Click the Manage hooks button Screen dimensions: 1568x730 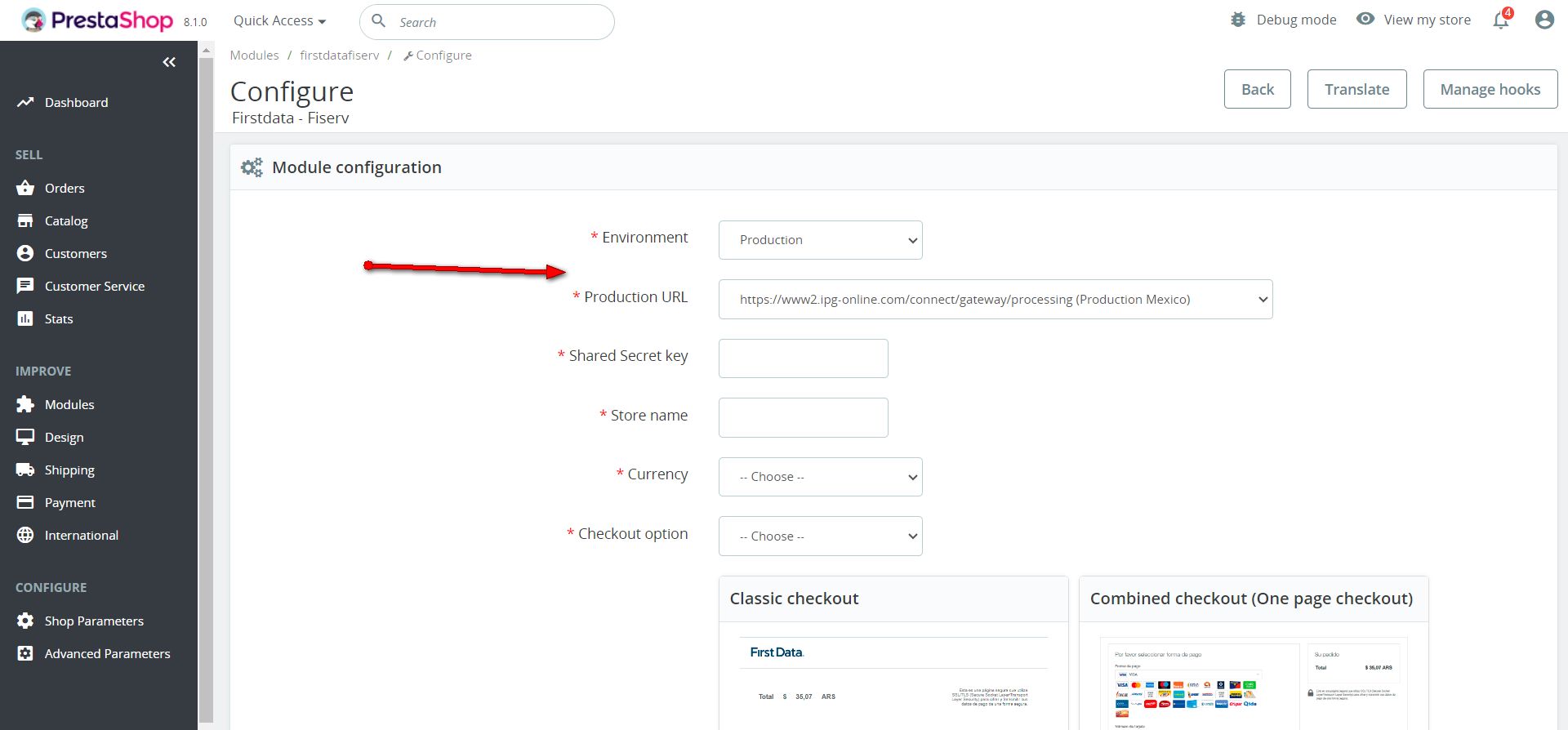1490,89
